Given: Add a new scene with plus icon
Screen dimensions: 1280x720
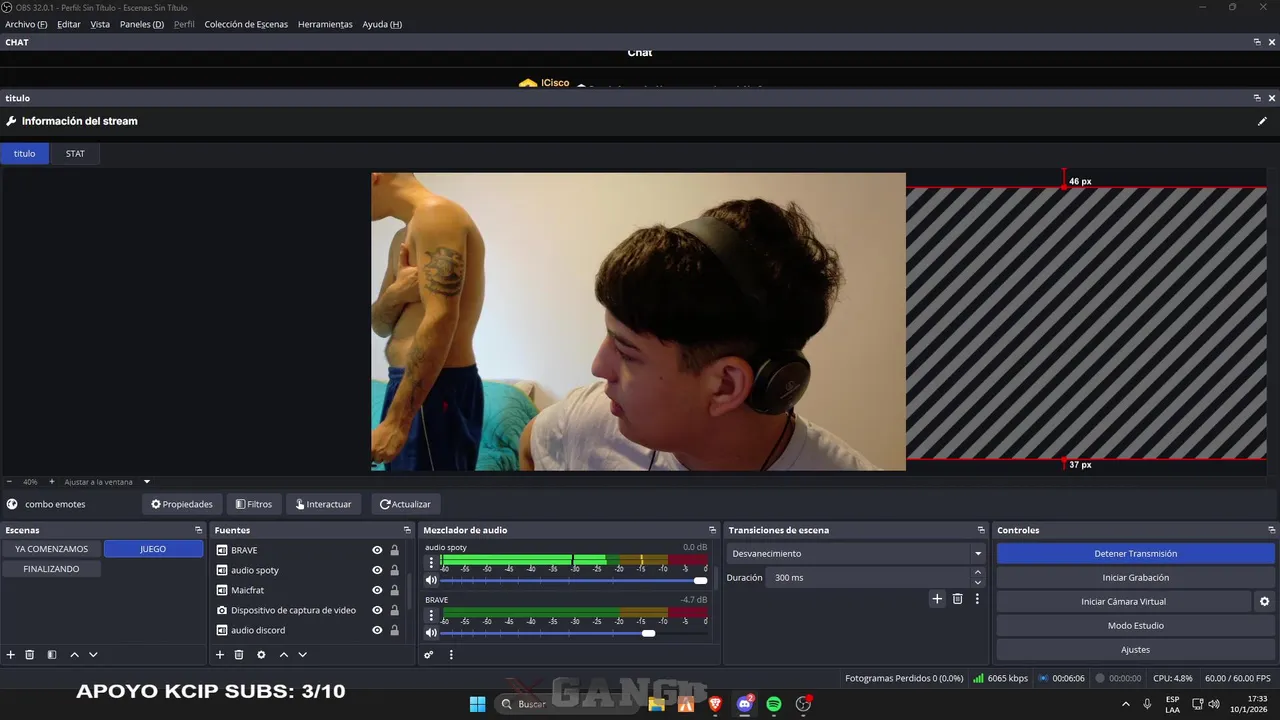Looking at the screenshot, I should 11,655.
